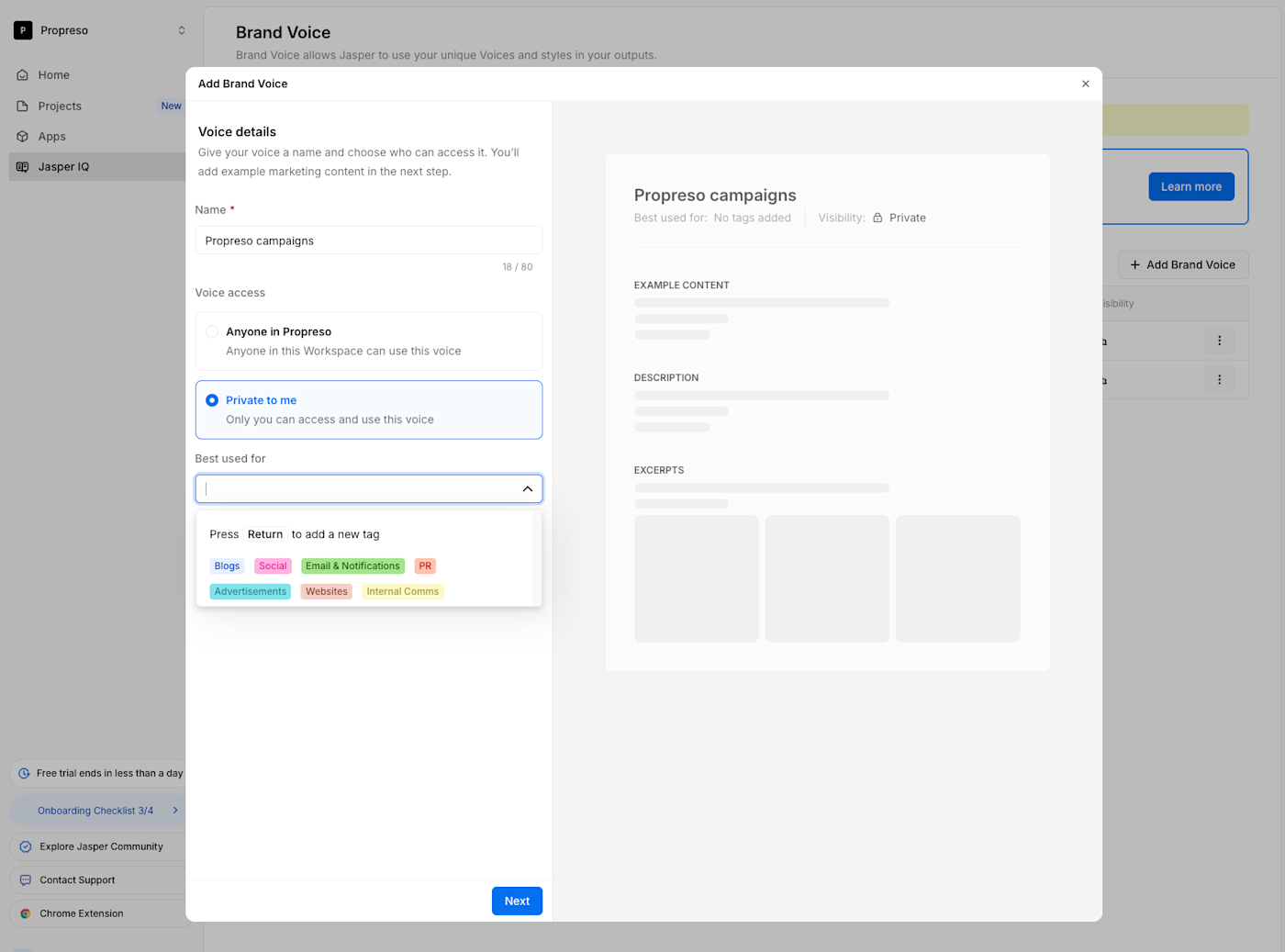Screen dimensions: 1285x952
Task: Click the Chrome logo icon
Action: (x=26, y=913)
